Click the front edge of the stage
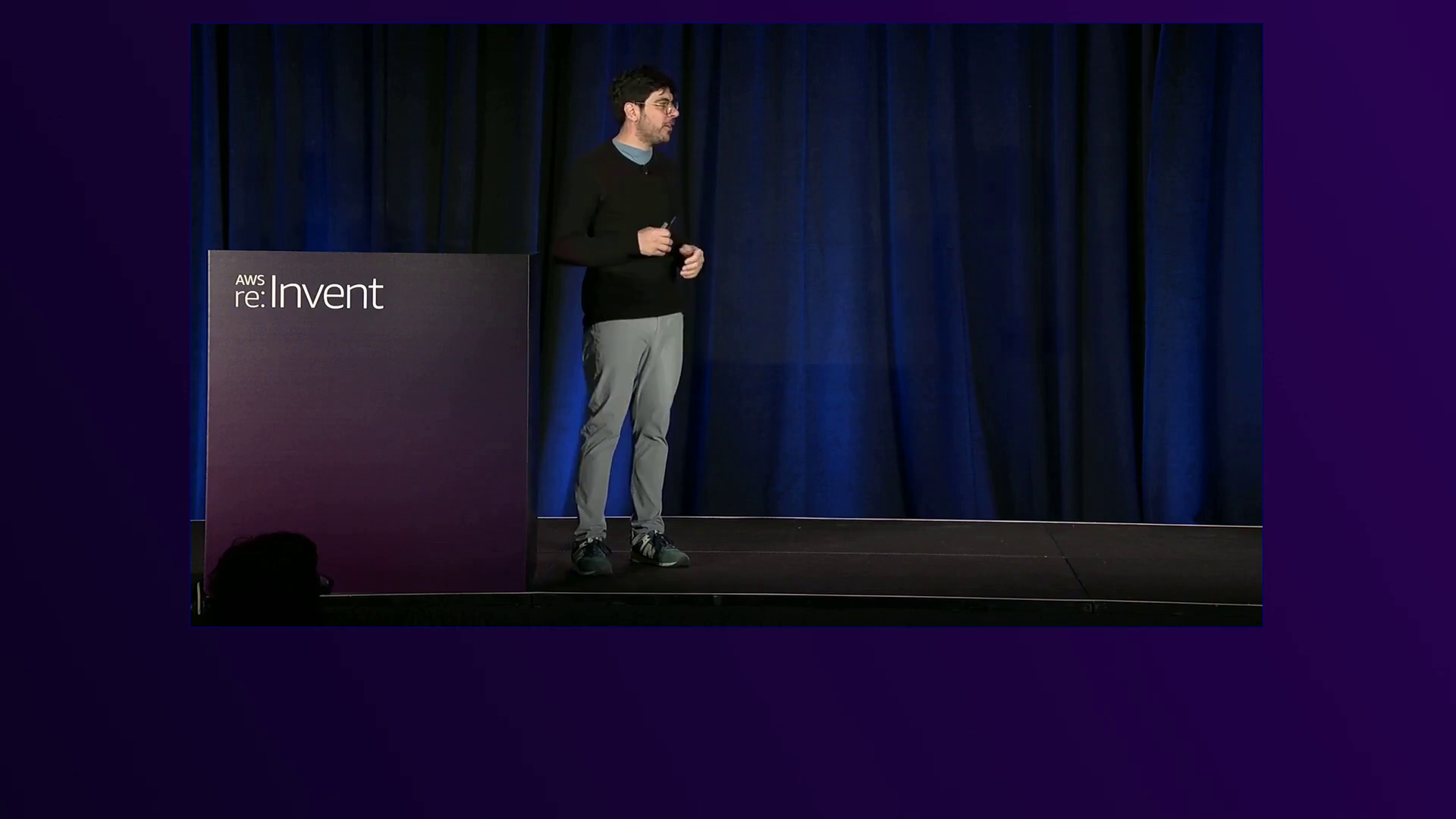The width and height of the screenshot is (1456, 819). tap(834, 598)
